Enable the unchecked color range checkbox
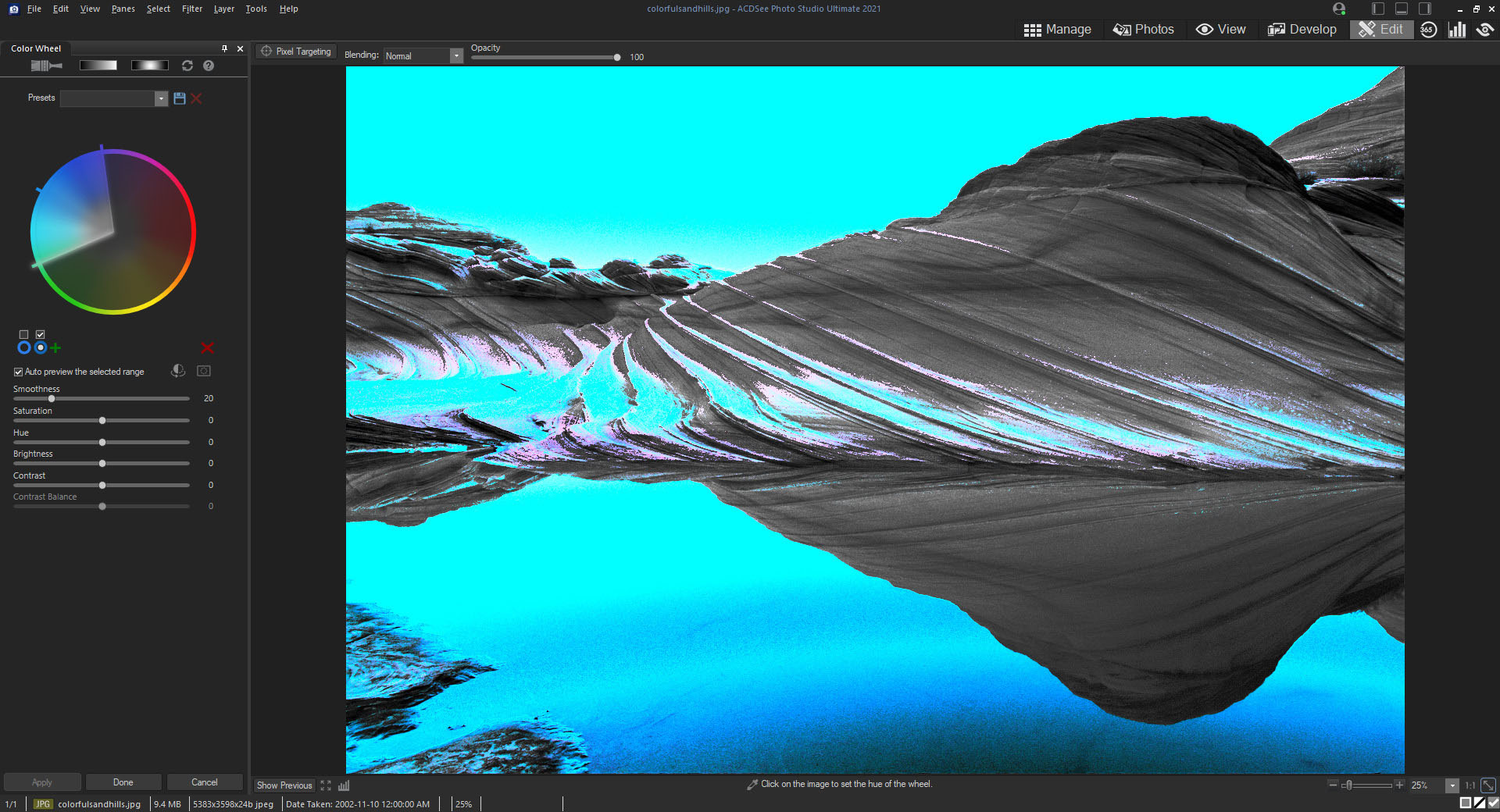Screen dimensions: 1500x812 (24, 334)
